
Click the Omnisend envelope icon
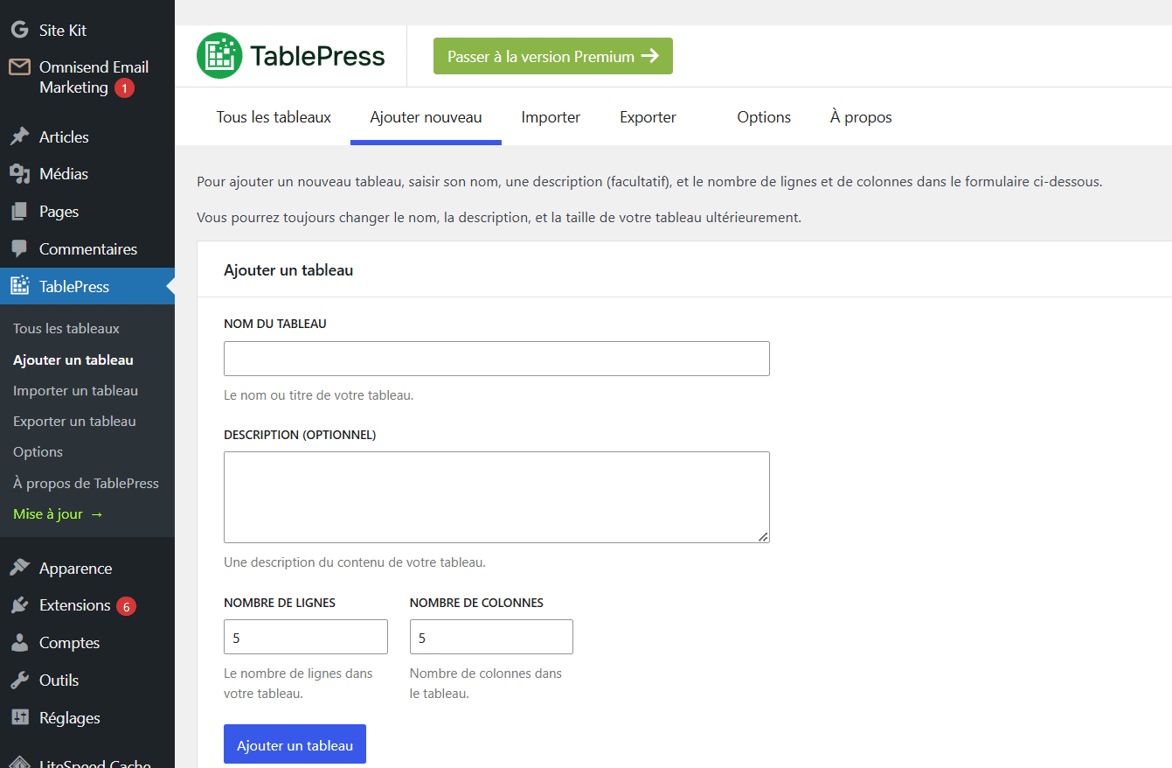(19, 67)
